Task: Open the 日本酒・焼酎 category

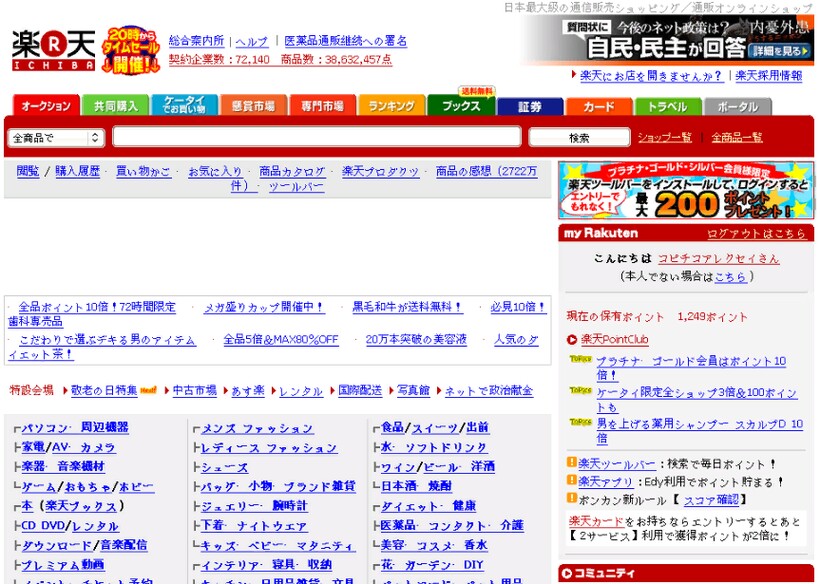Action: [x=416, y=486]
